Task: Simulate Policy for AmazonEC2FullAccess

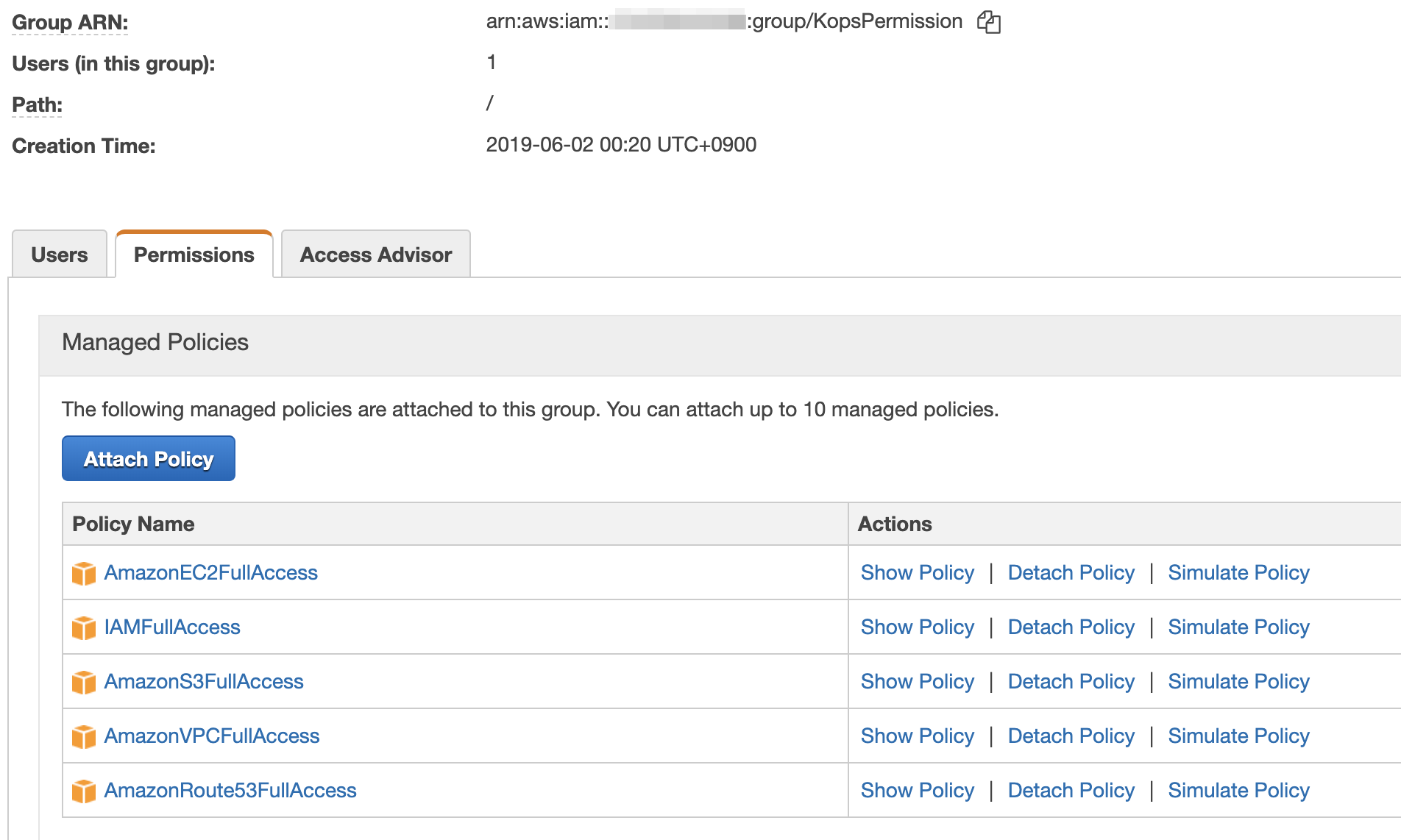Action: (1238, 573)
